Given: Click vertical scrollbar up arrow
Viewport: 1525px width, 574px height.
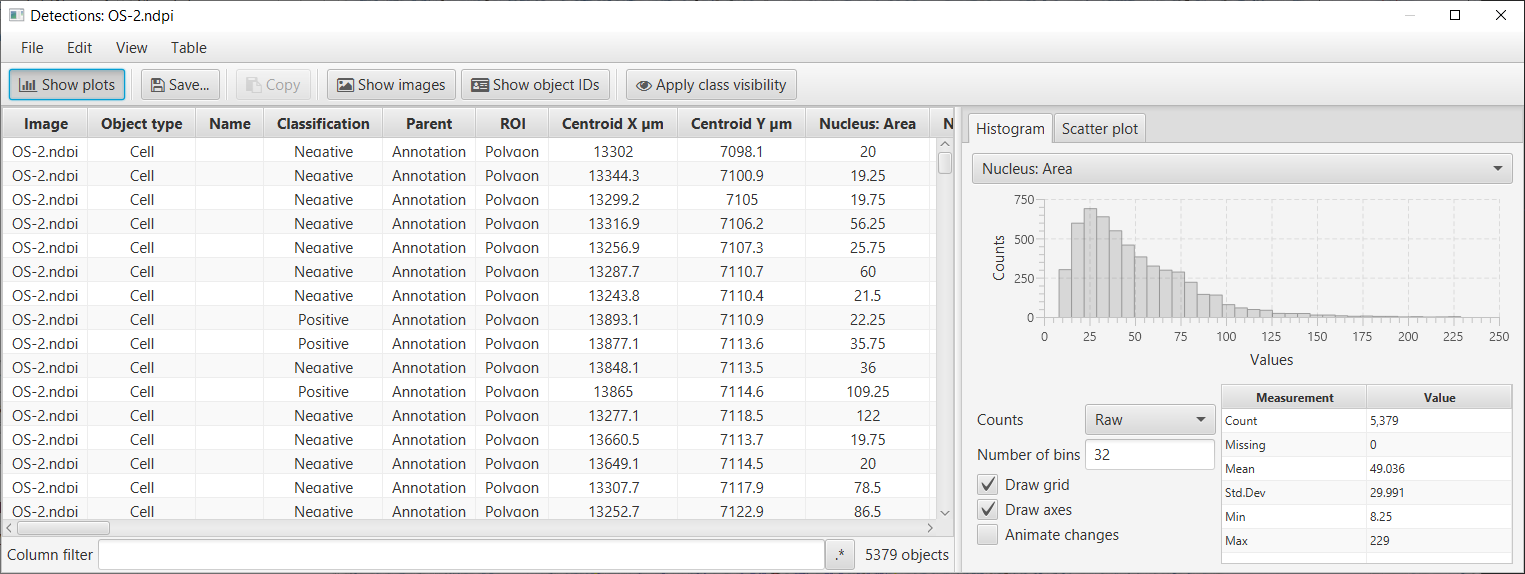Looking at the screenshot, I should (944, 144).
